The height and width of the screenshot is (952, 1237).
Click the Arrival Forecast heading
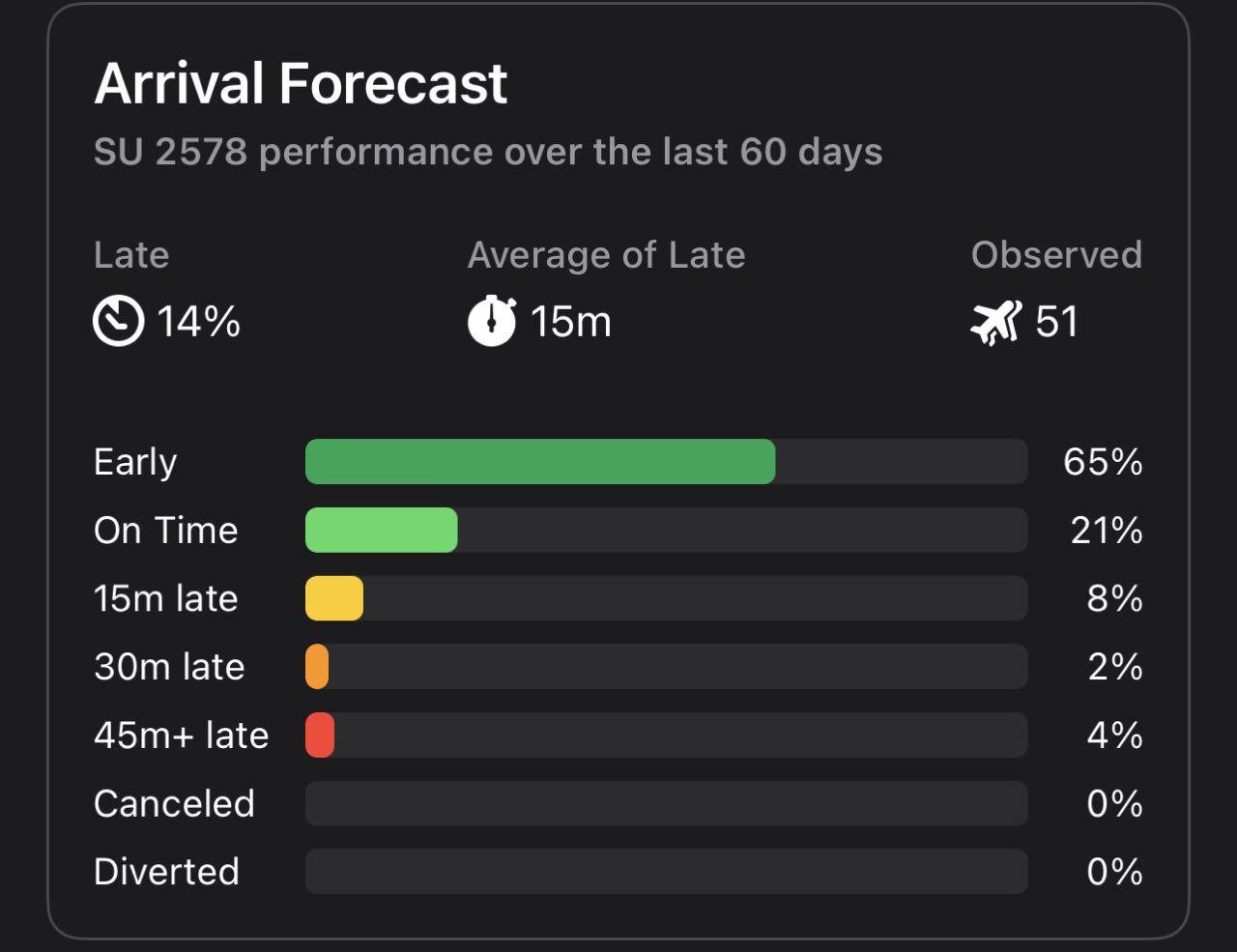pyautogui.click(x=301, y=83)
